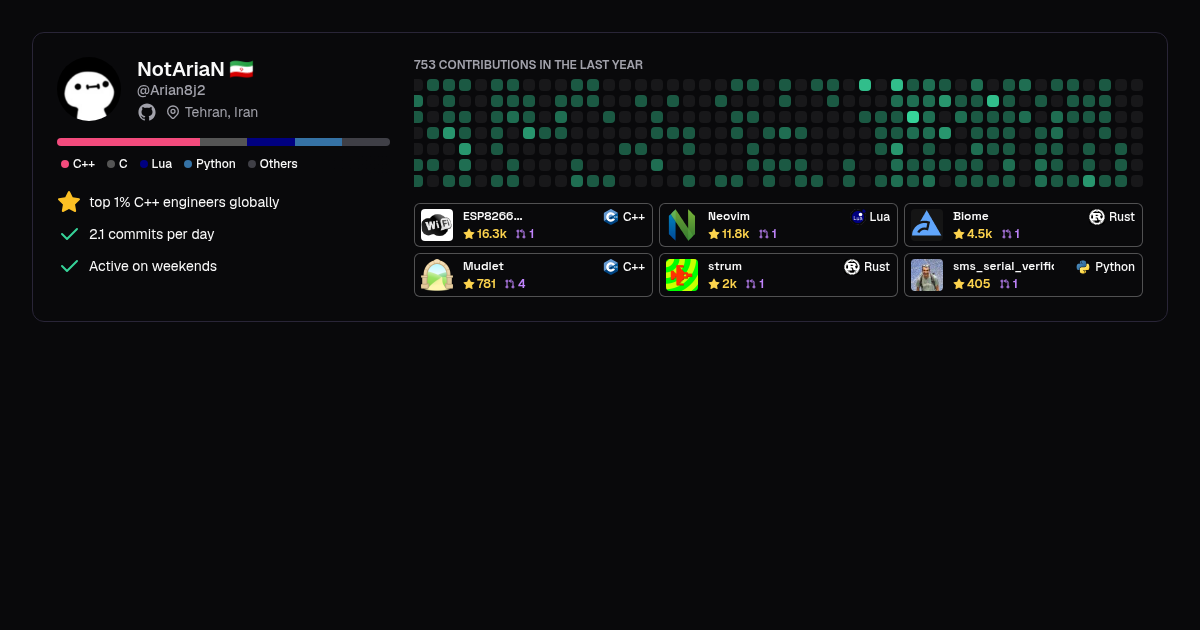
Task: Click the Python language icon on sms_serial_verific card
Action: coord(1083,267)
